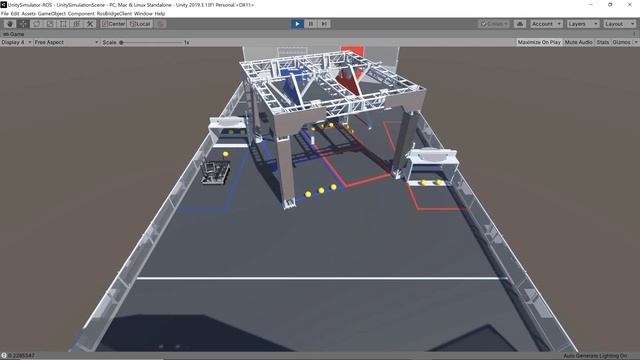The width and height of the screenshot is (640, 360).
Task: Click the Unity logo in the title bar
Action: [4, 4]
